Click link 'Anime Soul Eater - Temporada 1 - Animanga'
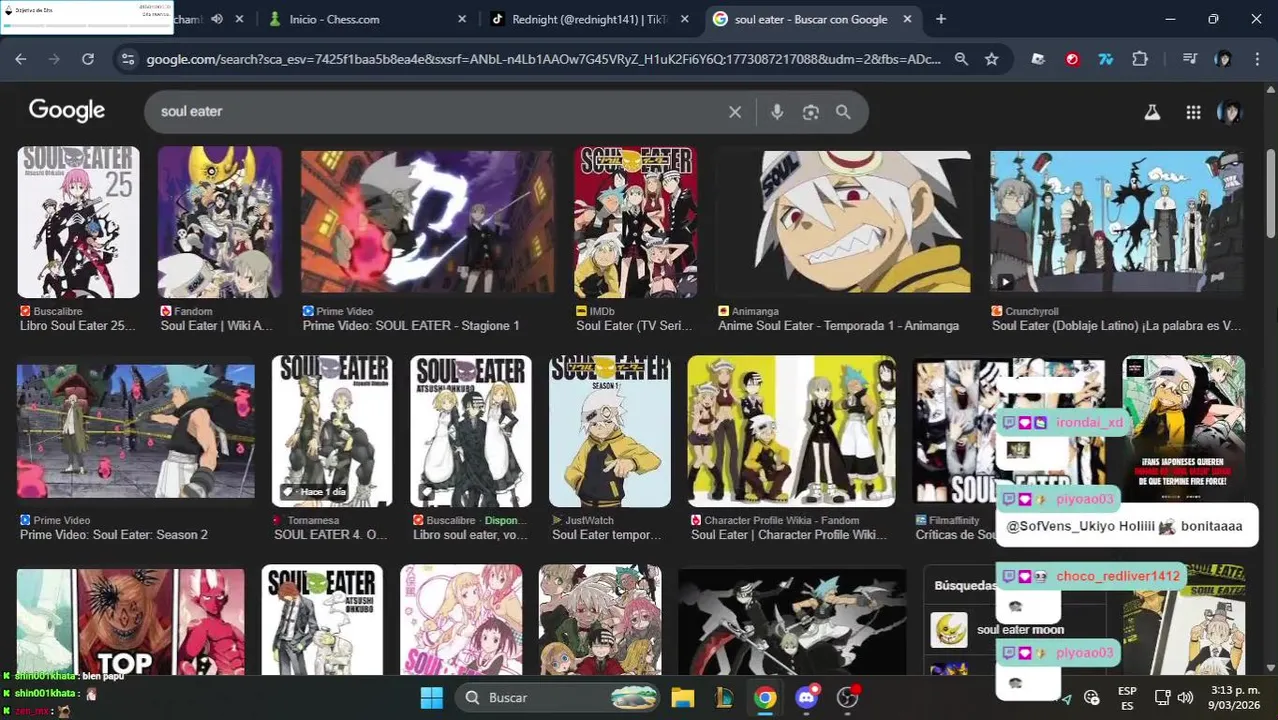The image size is (1278, 720). pyautogui.click(x=839, y=326)
